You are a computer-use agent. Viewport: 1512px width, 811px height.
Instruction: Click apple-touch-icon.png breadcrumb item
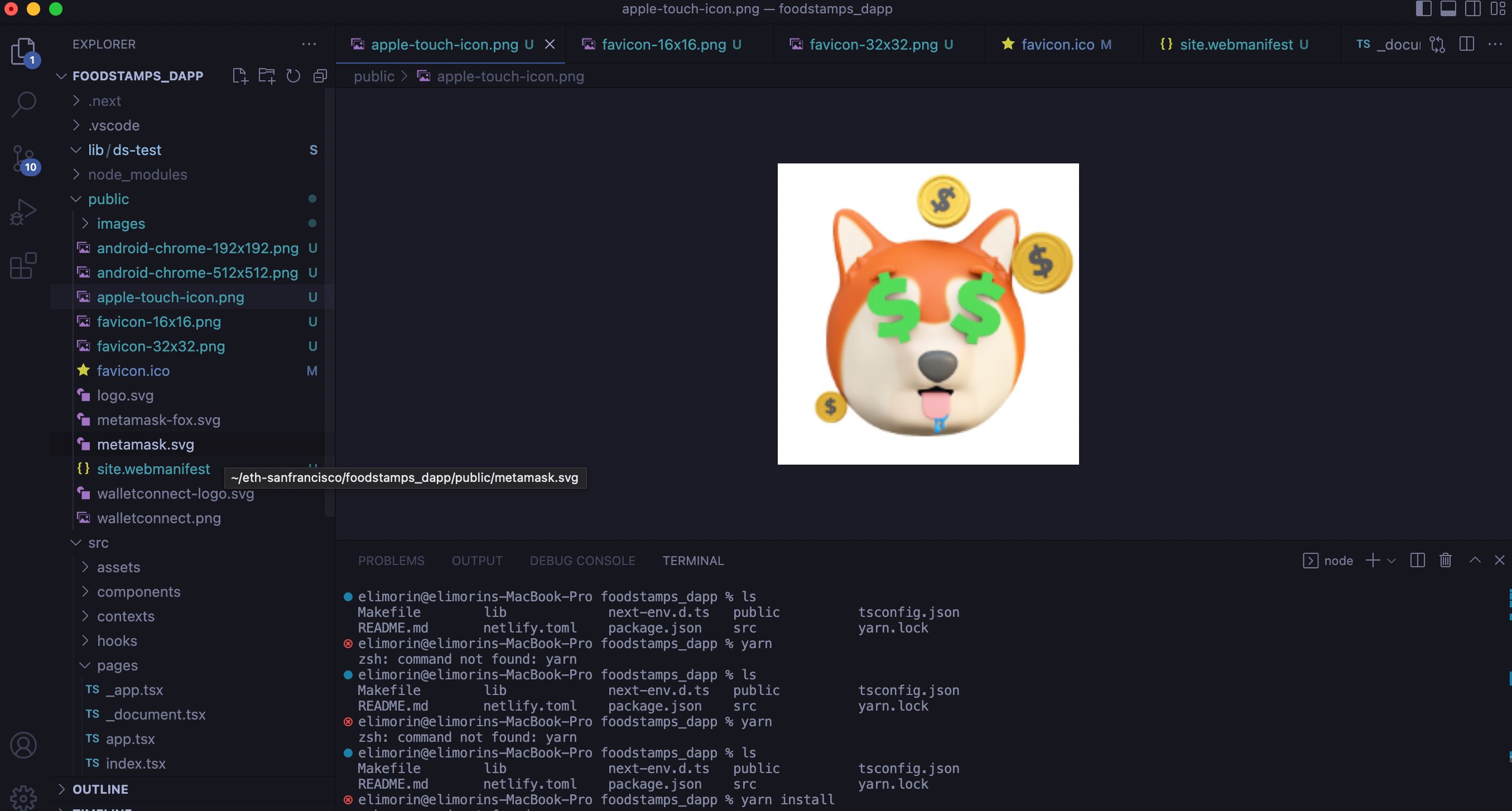(500, 76)
